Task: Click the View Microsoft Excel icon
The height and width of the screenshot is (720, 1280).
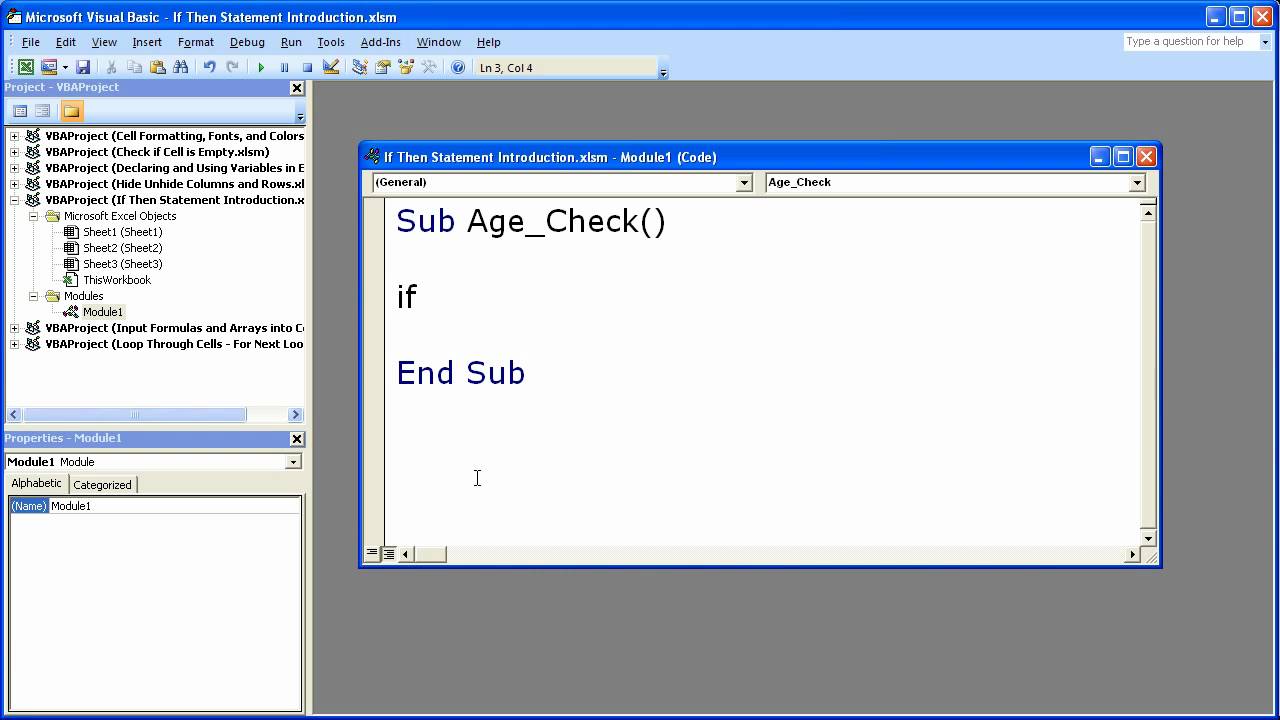Action: (x=26, y=67)
